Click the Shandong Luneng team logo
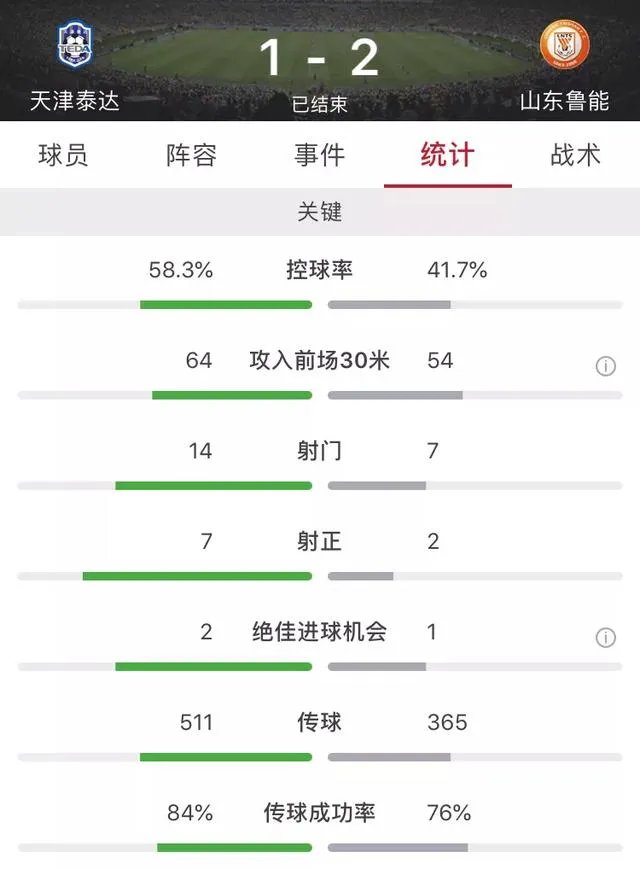The width and height of the screenshot is (640, 869). (x=566, y=44)
